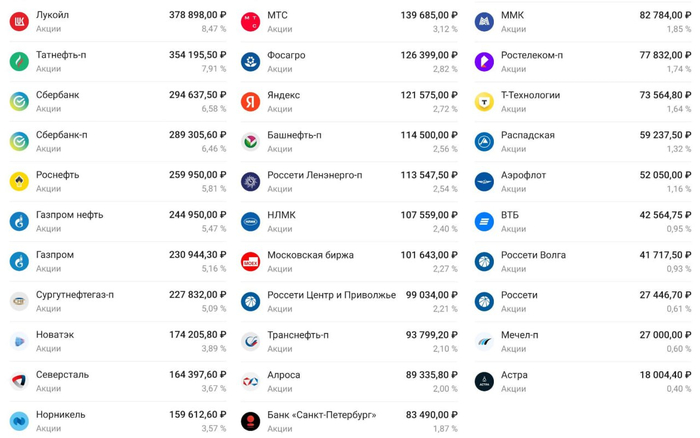Screen dimensions: 700x438
Task: Click the Московская биржа MOEX logo
Action: click(x=250, y=262)
